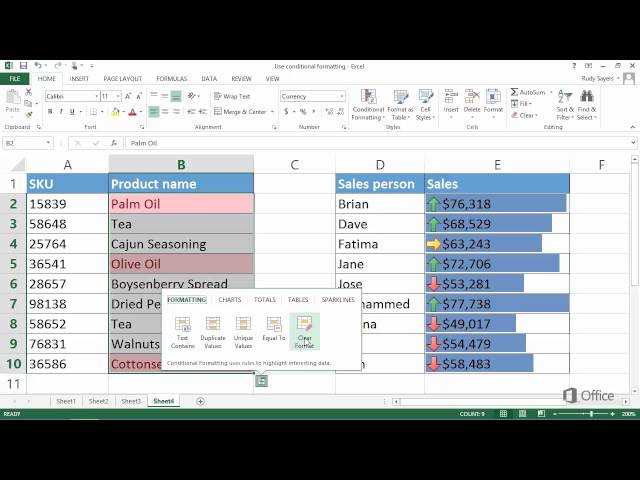Viewport: 640px width, 480px height.
Task: Click AutoSum sigma button
Action: tap(528, 92)
